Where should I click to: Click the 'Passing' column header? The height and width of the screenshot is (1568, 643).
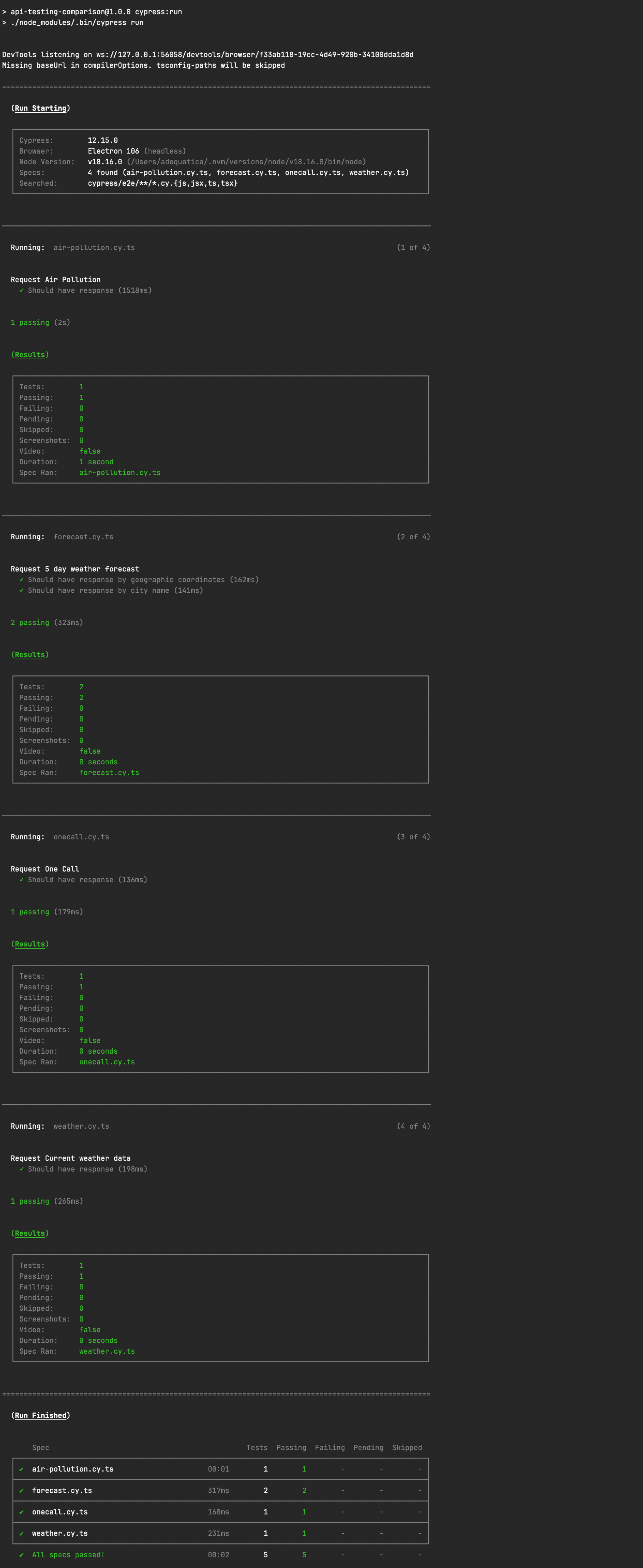click(291, 1448)
